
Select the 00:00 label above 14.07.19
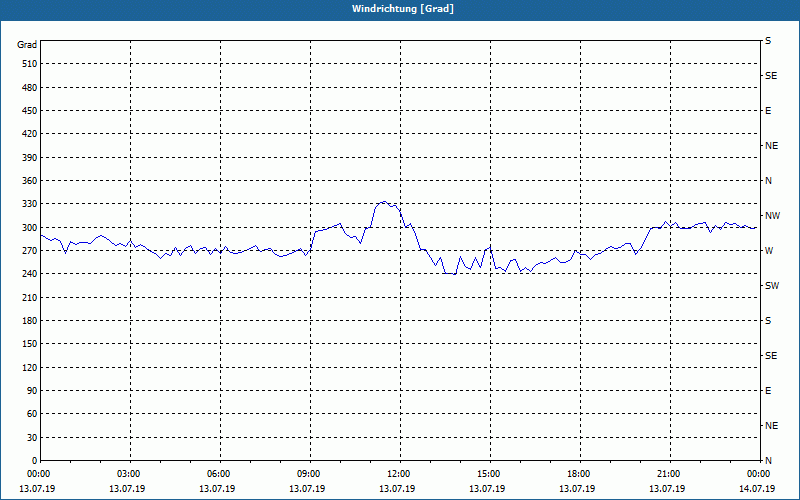click(758, 474)
